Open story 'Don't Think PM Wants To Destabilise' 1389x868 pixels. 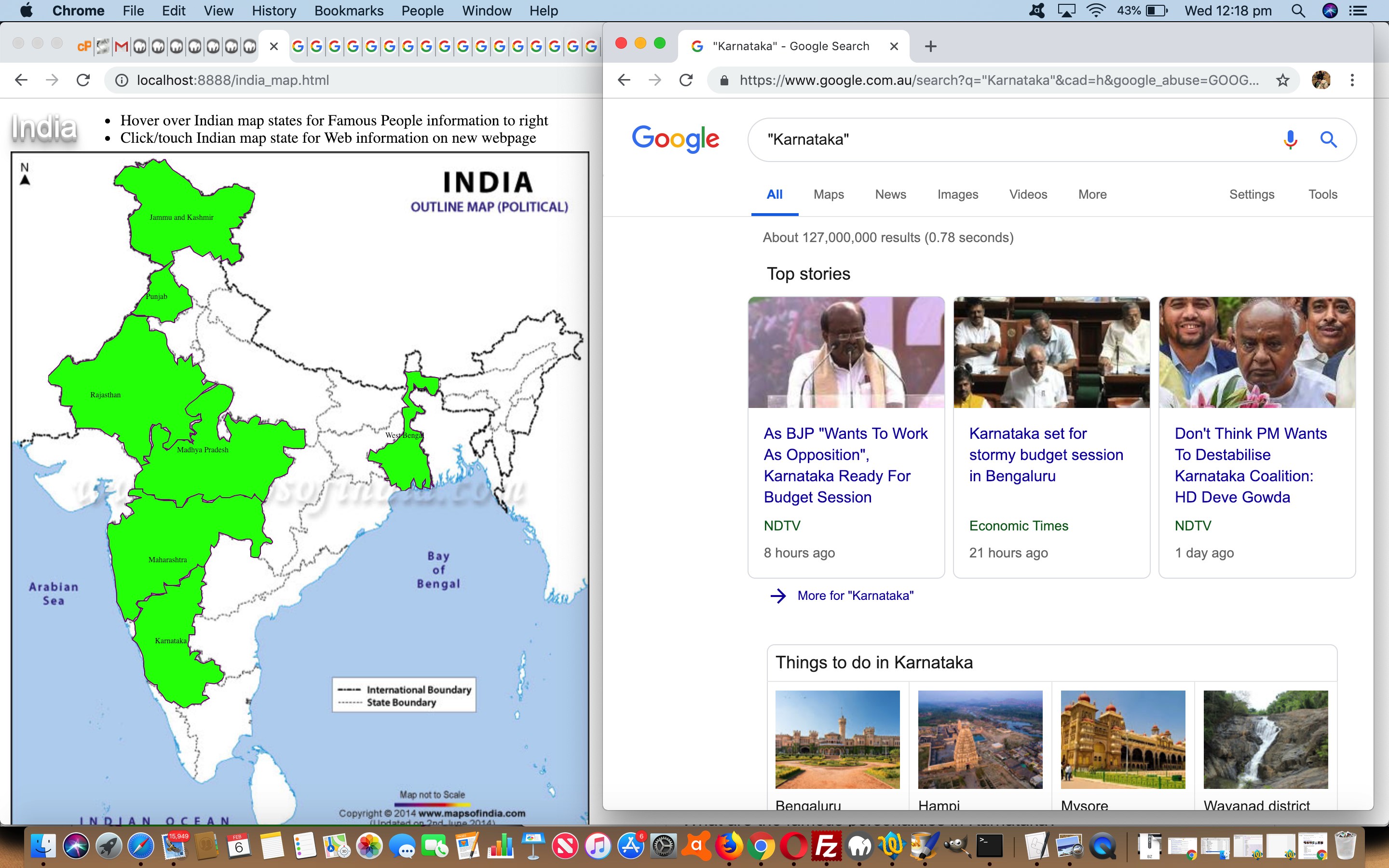1250,465
